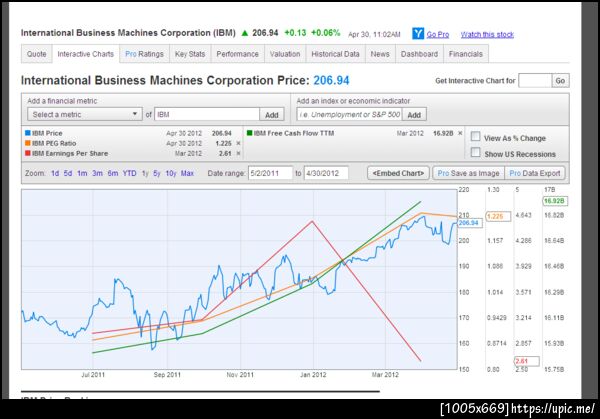The width and height of the screenshot is (600, 419).
Task: Click the red Earnings Per Share color square
Action: [x=28, y=153]
